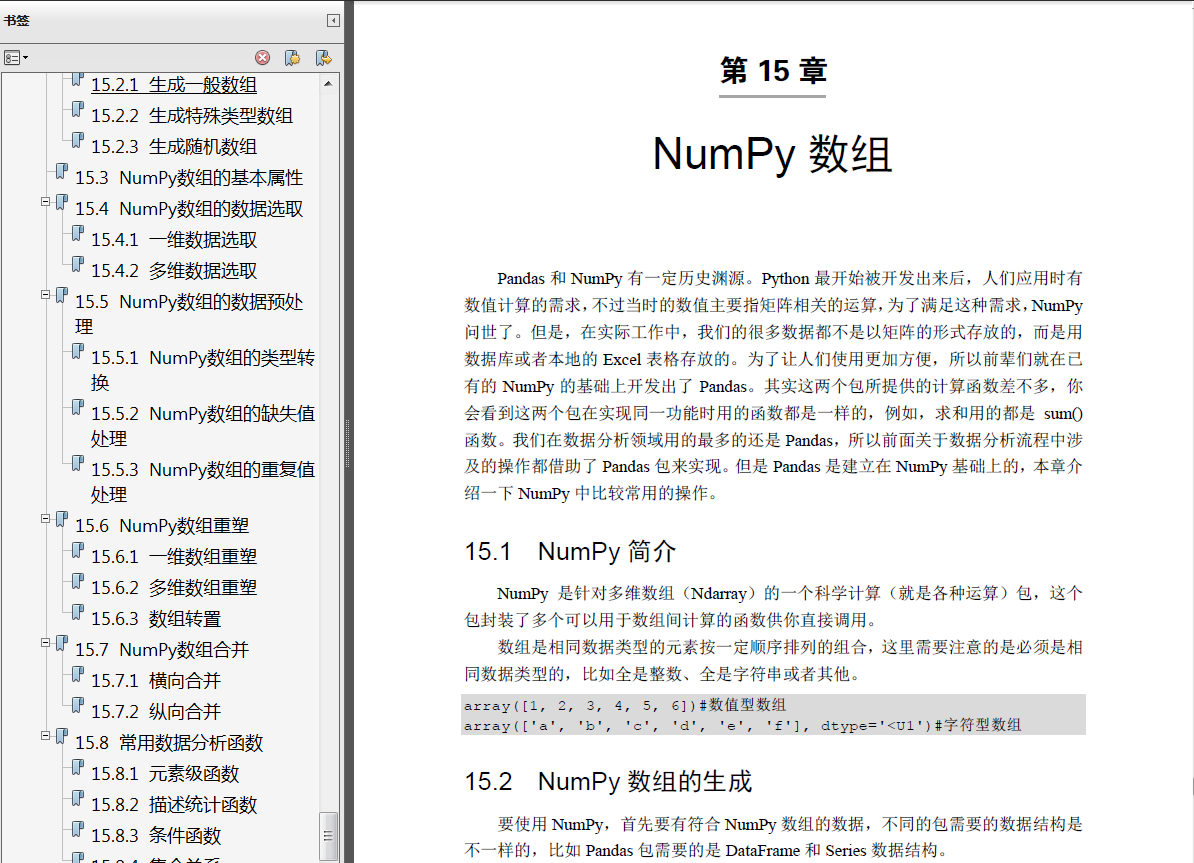Collapse the 15.7 NumPy数组合并 branch
Screen dimensions: 1194x863
pyautogui.click(x=46, y=643)
